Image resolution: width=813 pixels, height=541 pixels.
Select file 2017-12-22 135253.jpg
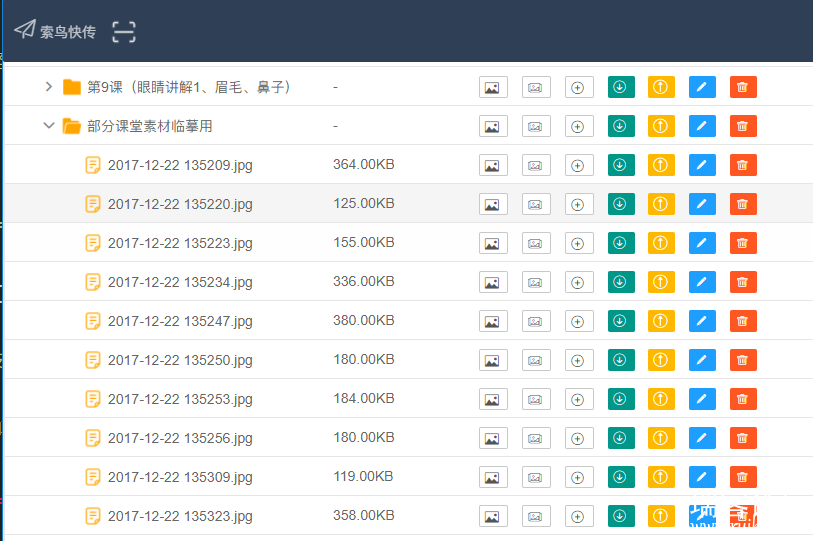(x=180, y=399)
